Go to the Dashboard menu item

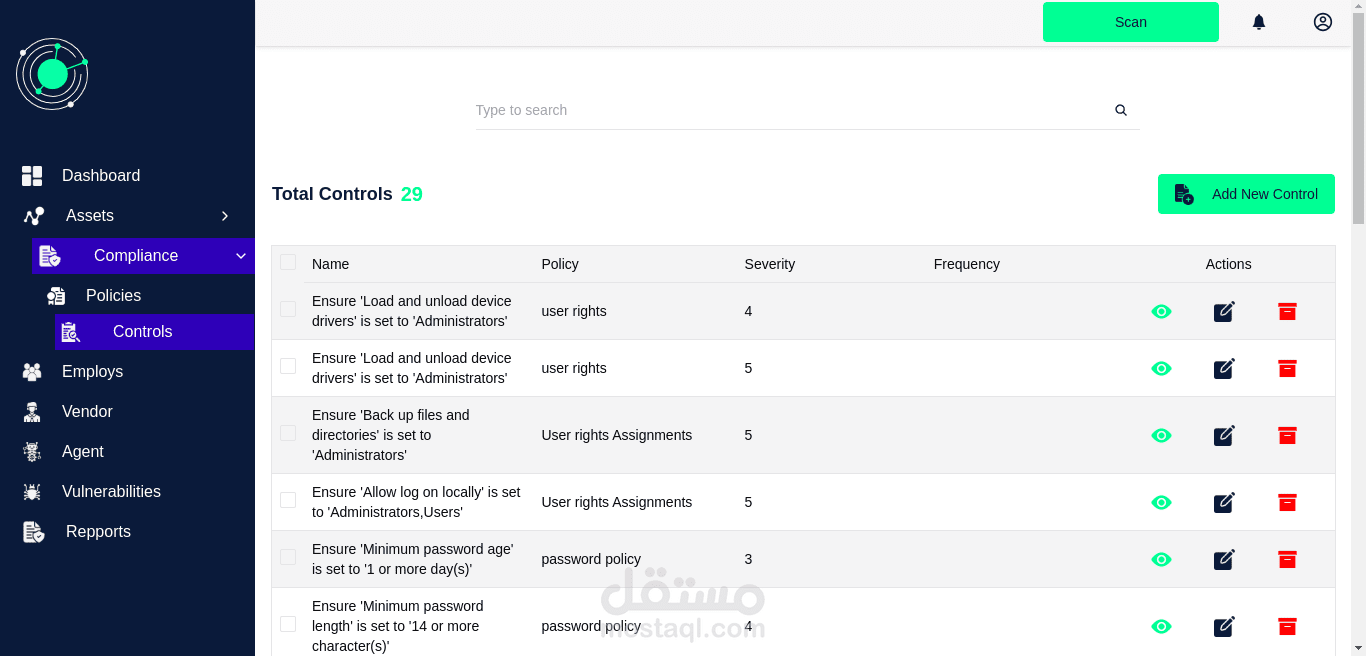[100, 176]
